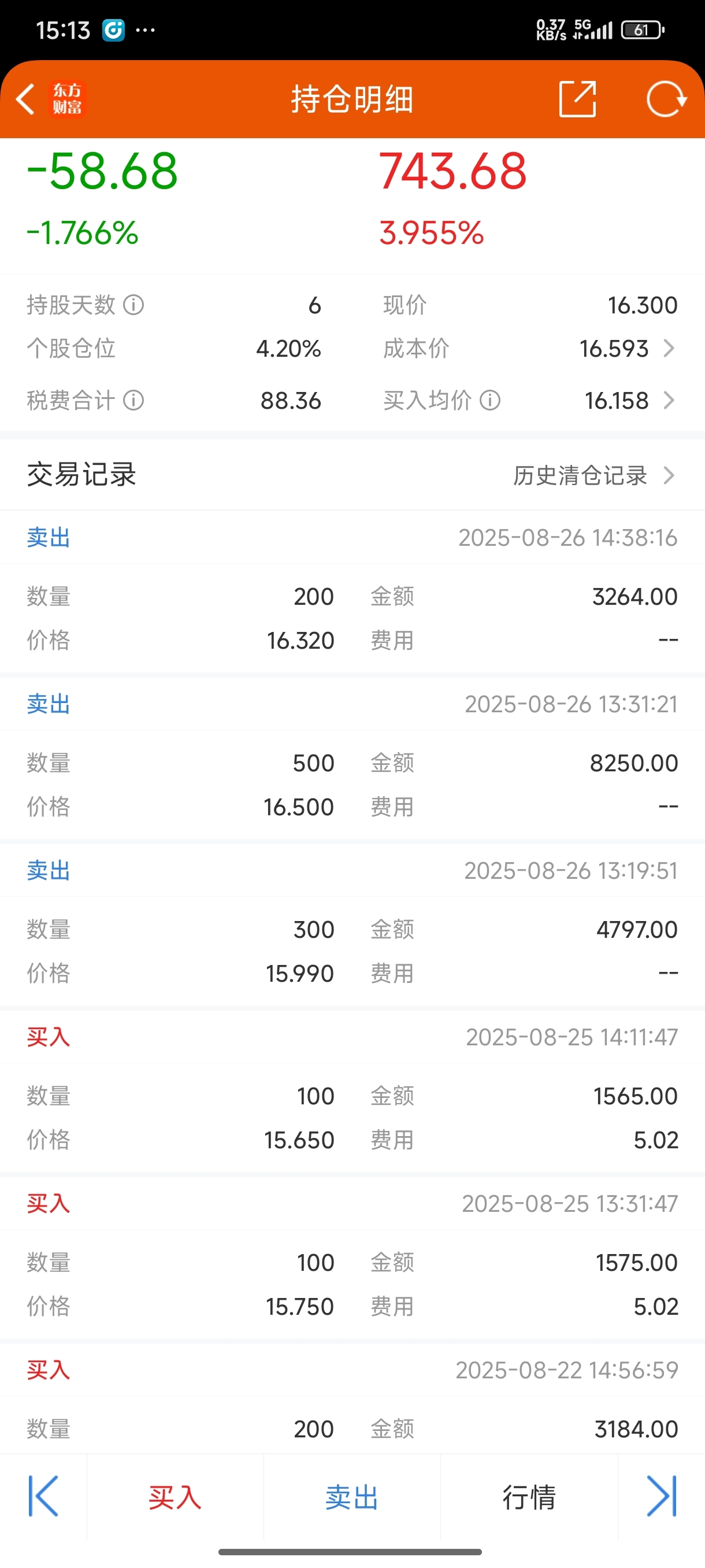Open 历史清仓记录 link
This screenshot has height=1568, width=705.
(580, 475)
